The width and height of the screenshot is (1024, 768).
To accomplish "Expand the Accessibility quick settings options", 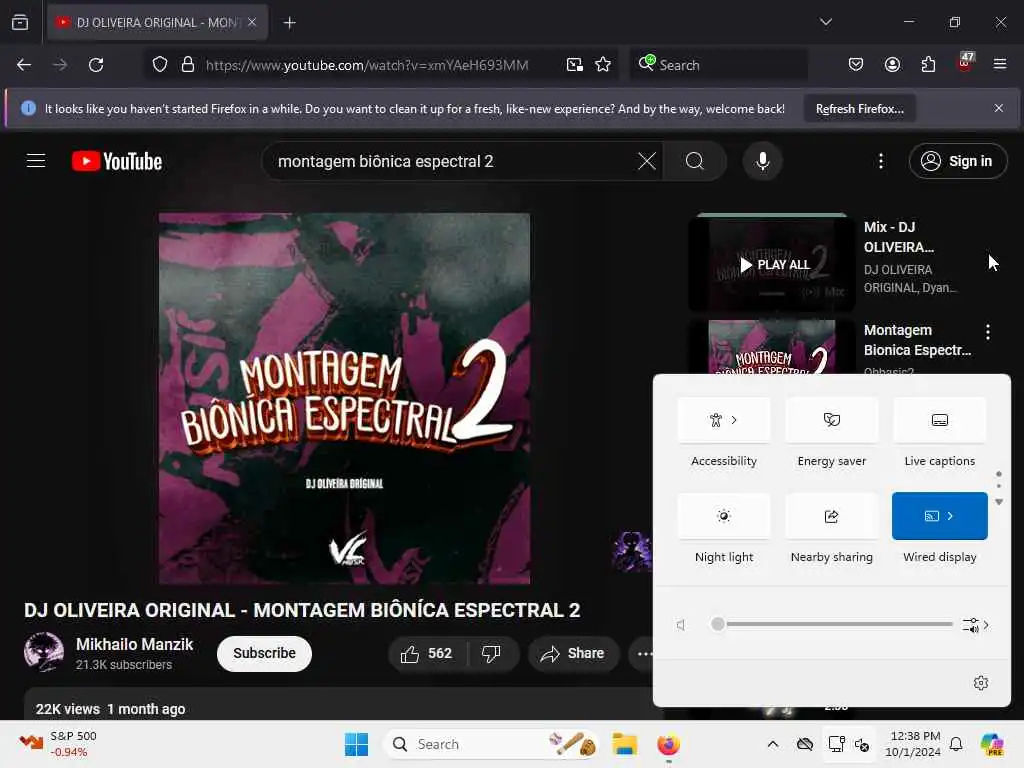I will tap(724, 420).
